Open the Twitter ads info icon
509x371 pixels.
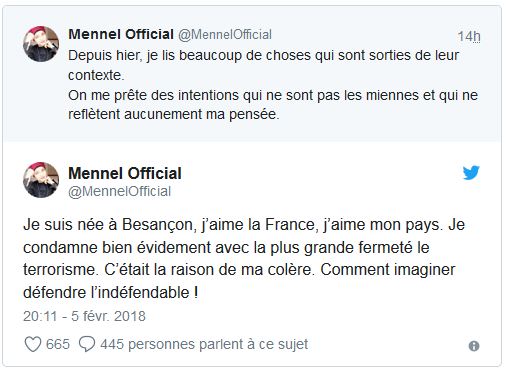(x=474, y=346)
